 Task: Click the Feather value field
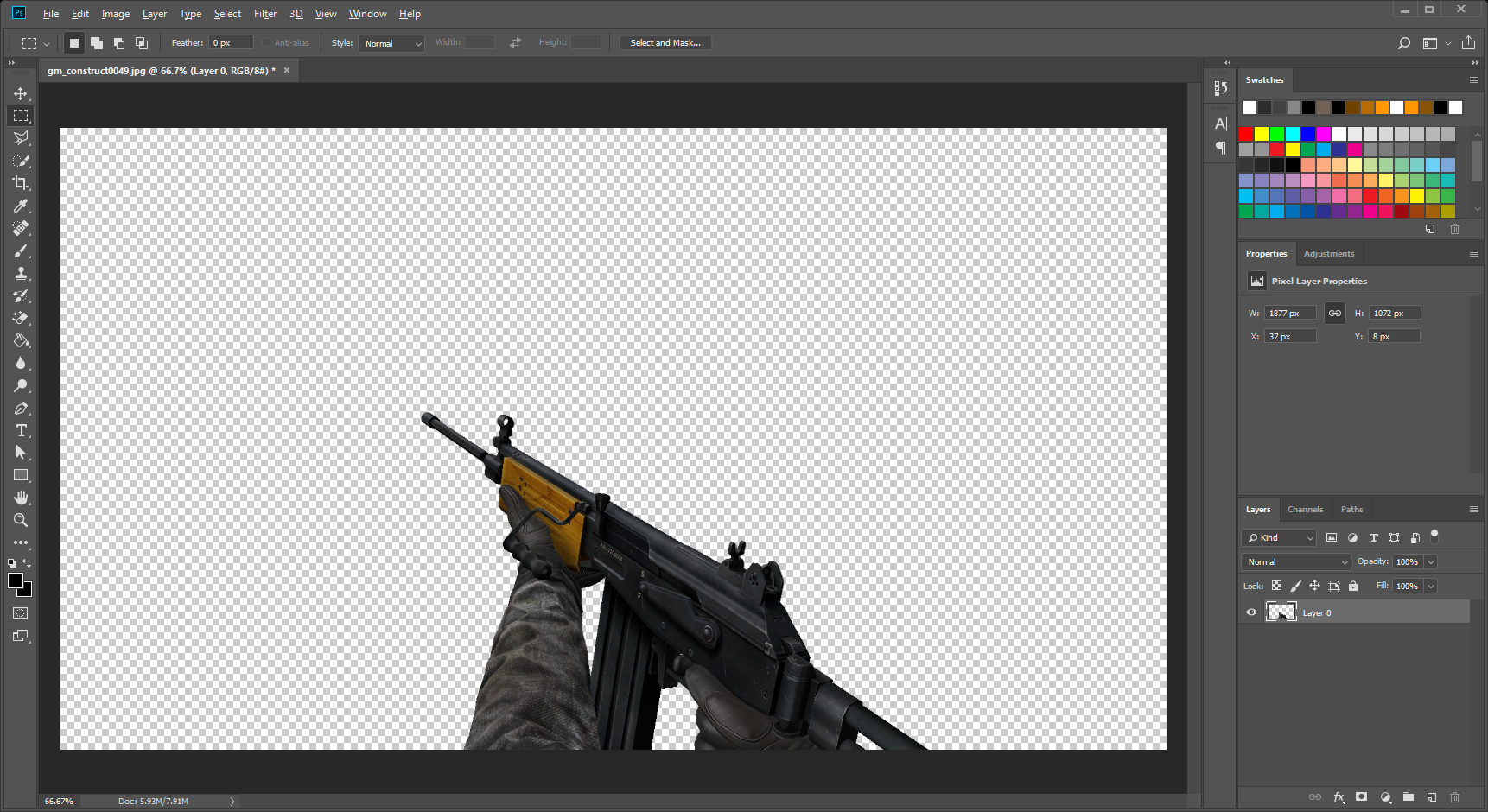coord(231,43)
